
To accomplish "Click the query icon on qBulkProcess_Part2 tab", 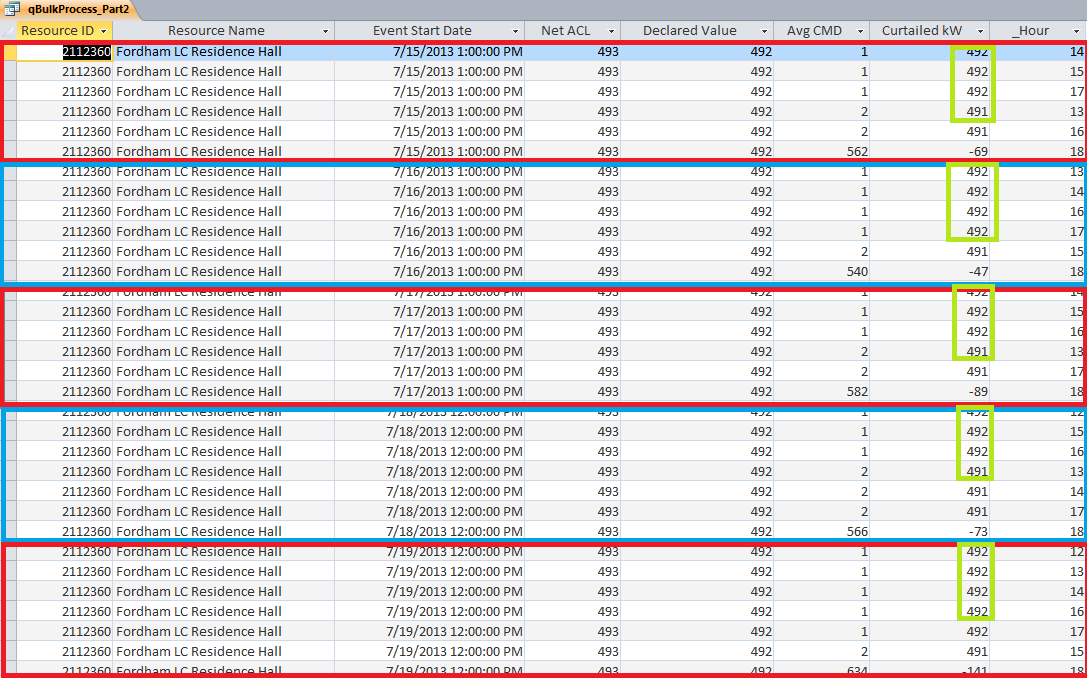I will (12, 10).
